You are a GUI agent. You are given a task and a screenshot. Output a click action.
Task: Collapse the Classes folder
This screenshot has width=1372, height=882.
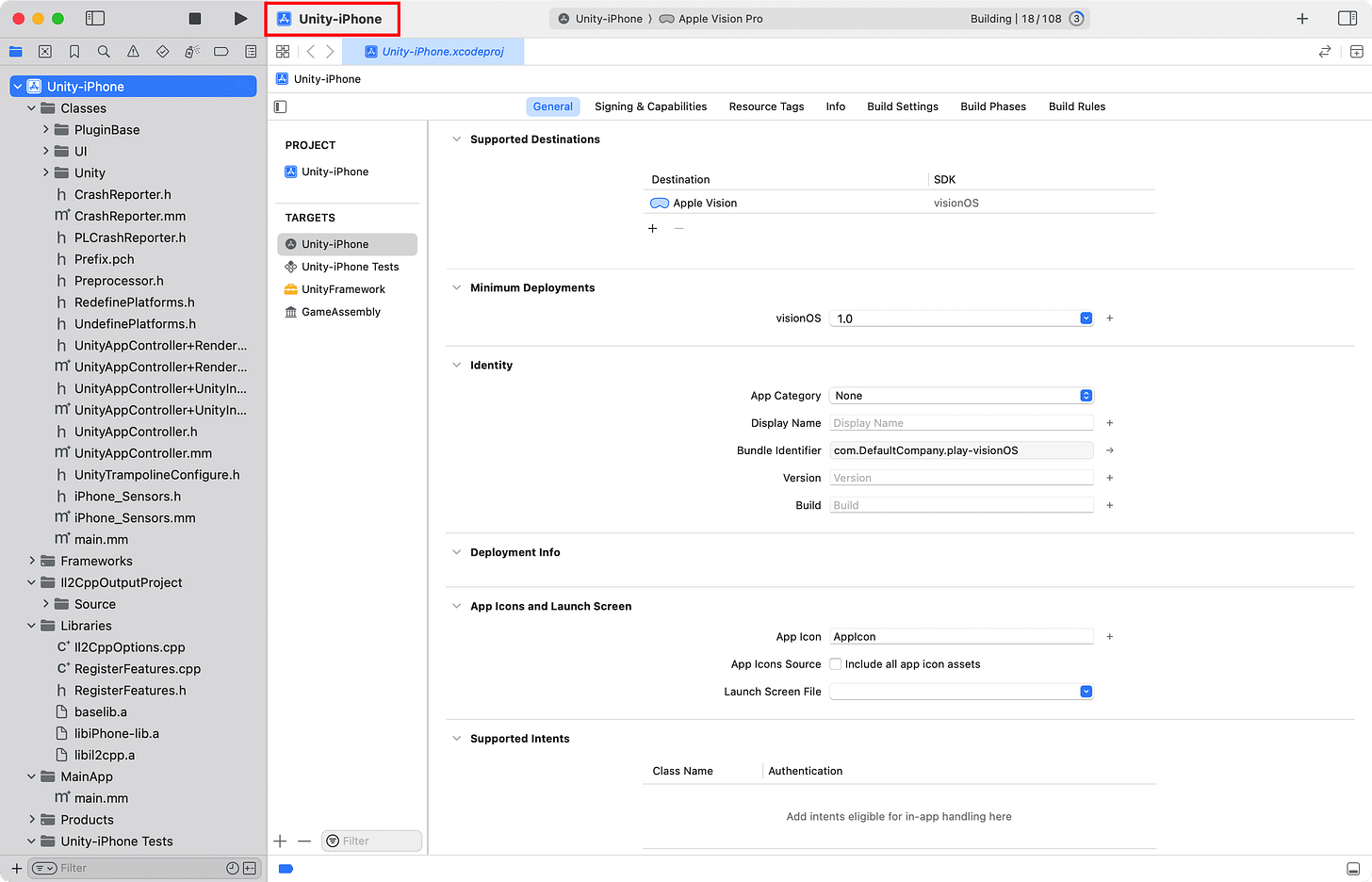(x=31, y=108)
